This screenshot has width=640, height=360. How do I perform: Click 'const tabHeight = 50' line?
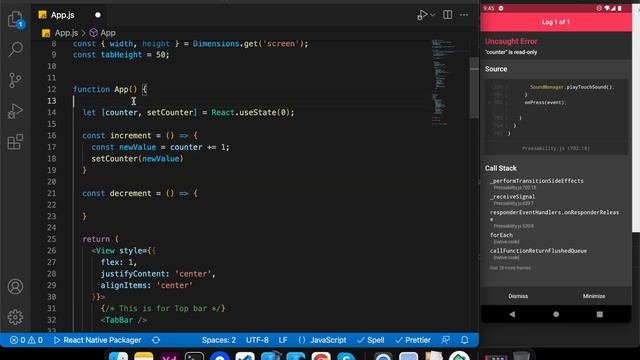tap(121, 55)
